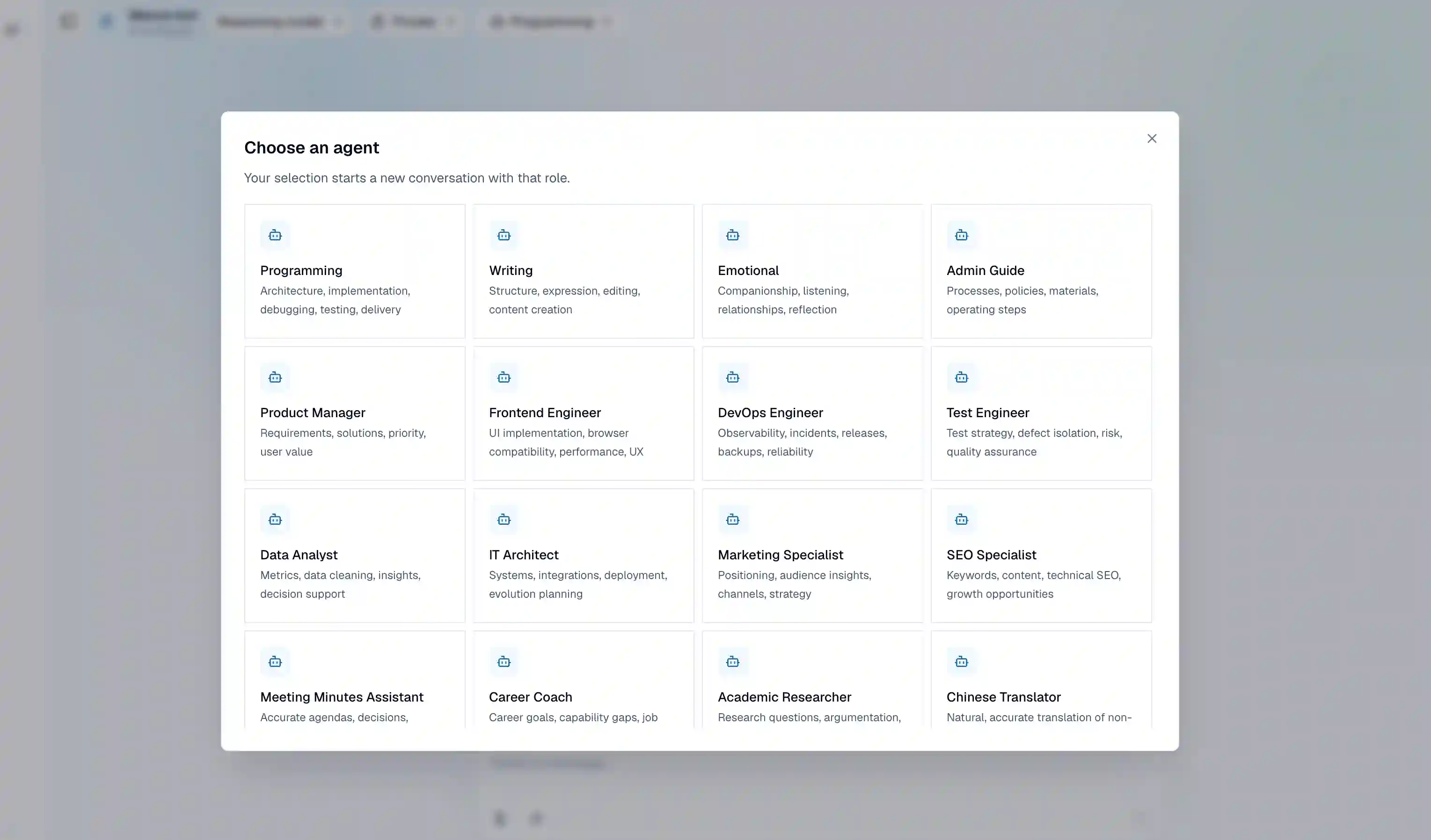Open the blurred Private dropdown in header
The image size is (1431, 840).
click(413, 22)
